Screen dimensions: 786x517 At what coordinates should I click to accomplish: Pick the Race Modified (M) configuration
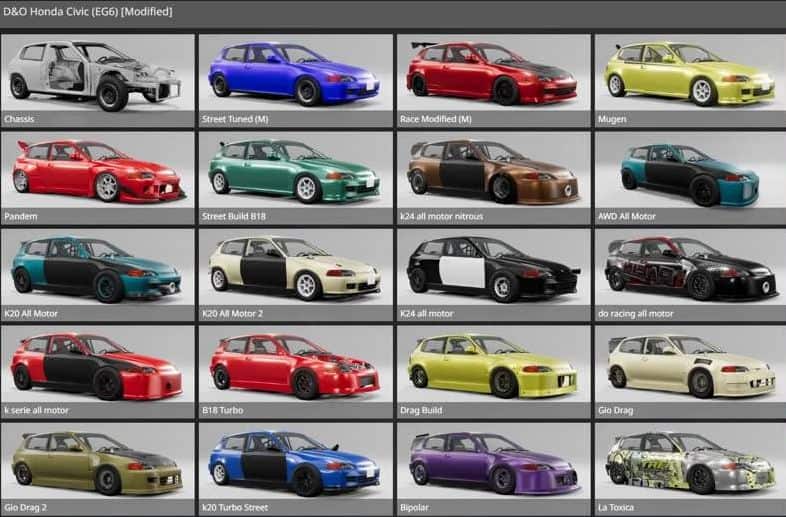493,76
